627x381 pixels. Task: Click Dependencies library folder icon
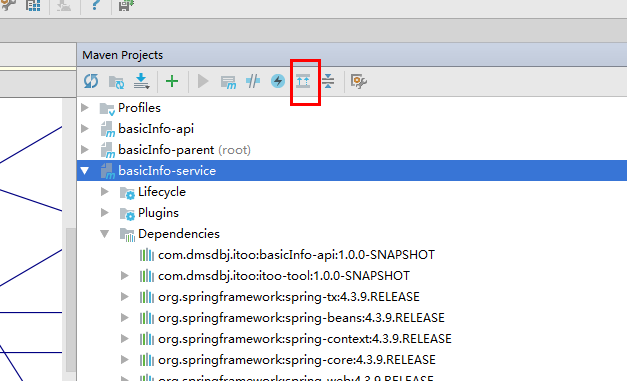point(127,235)
